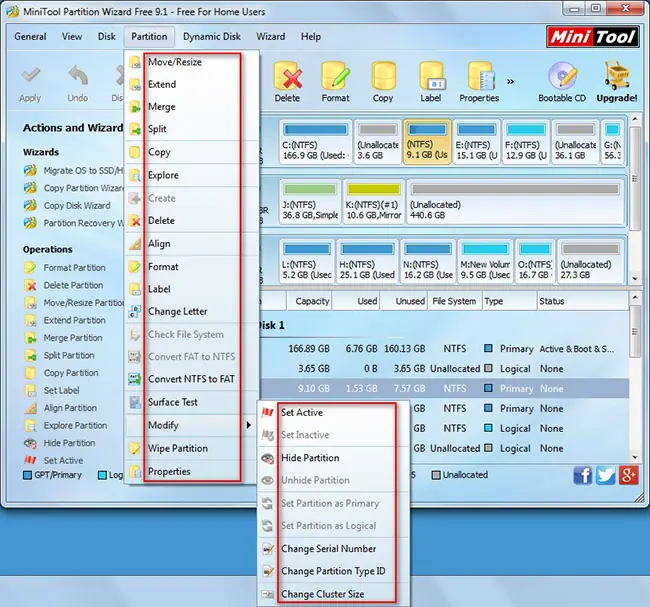Choose Extend from the Partition menu
Image resolution: width=650 pixels, height=607 pixels.
click(x=192, y=84)
